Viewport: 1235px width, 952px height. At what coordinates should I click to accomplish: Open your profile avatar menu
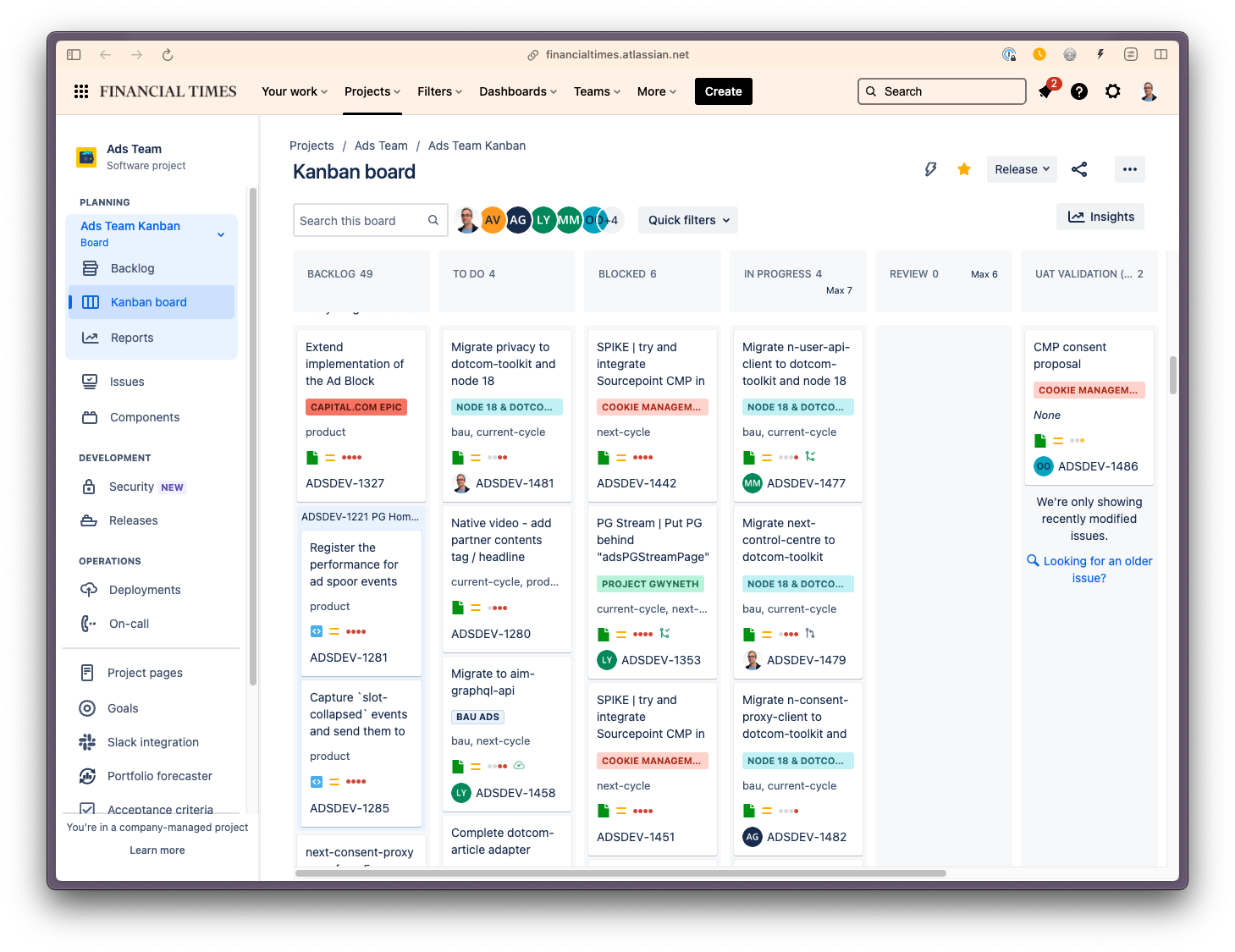pyautogui.click(x=1149, y=91)
